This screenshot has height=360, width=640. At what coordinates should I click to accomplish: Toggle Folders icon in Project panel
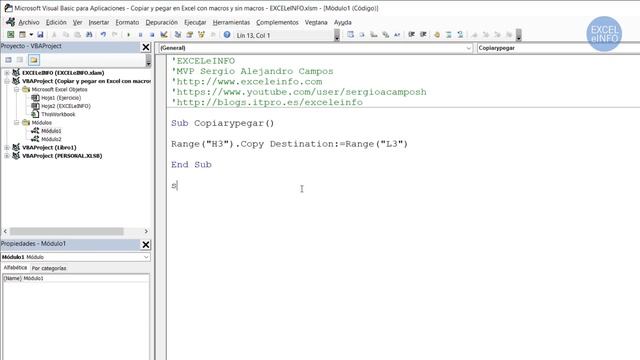pyautogui.click(x=34, y=60)
